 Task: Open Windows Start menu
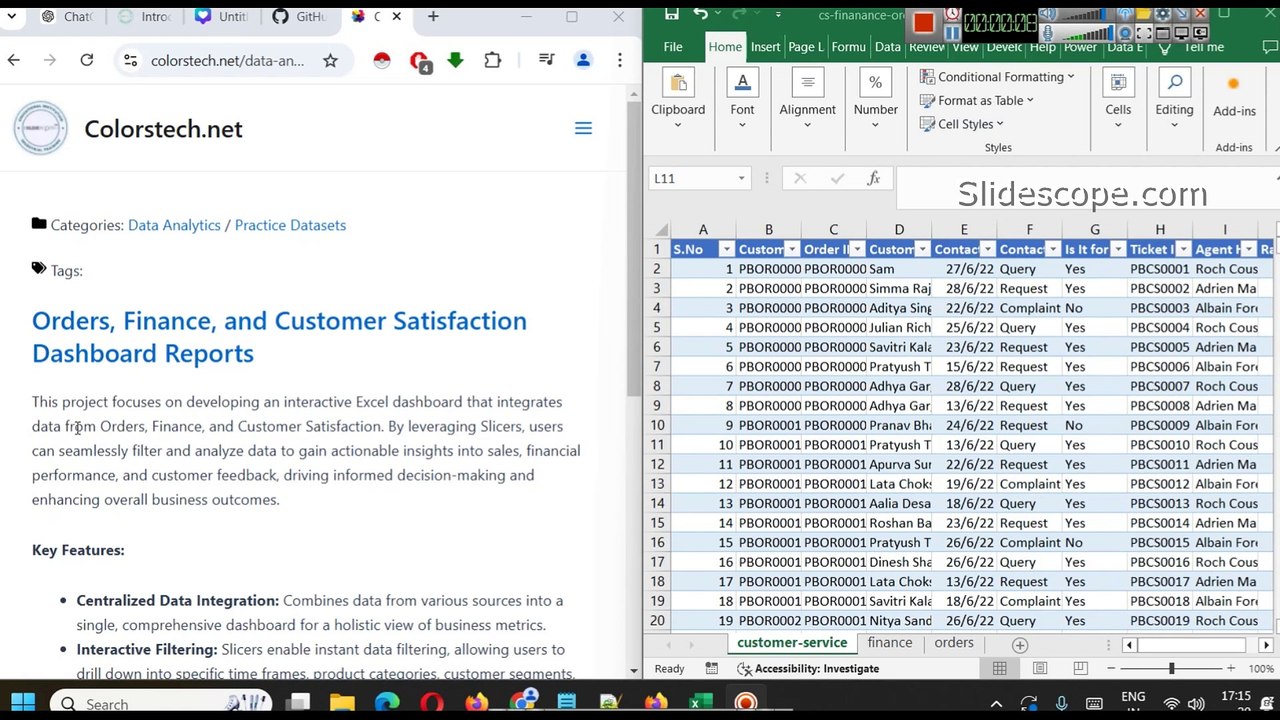pos(23,703)
